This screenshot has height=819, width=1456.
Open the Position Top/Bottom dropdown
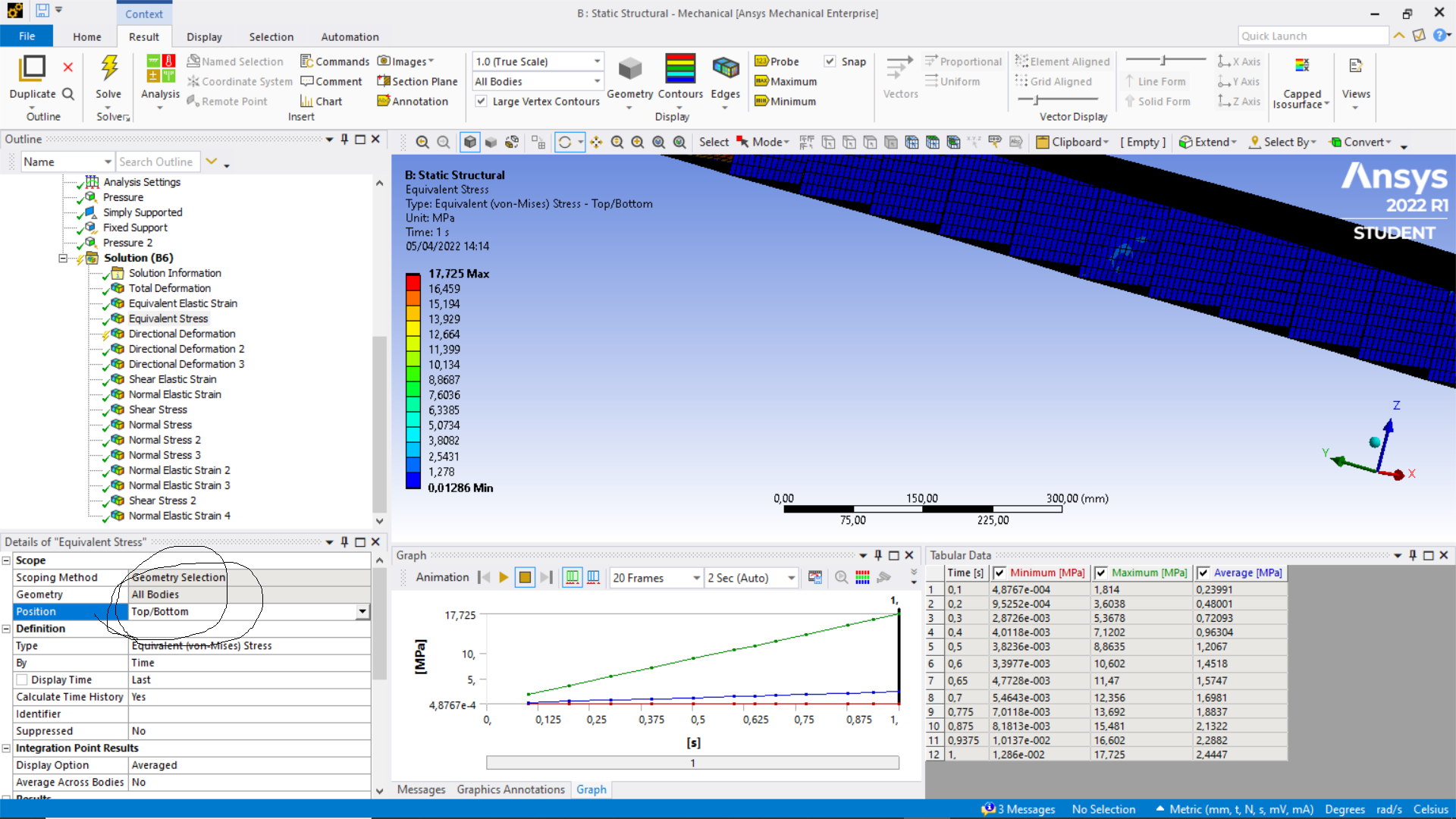(362, 612)
